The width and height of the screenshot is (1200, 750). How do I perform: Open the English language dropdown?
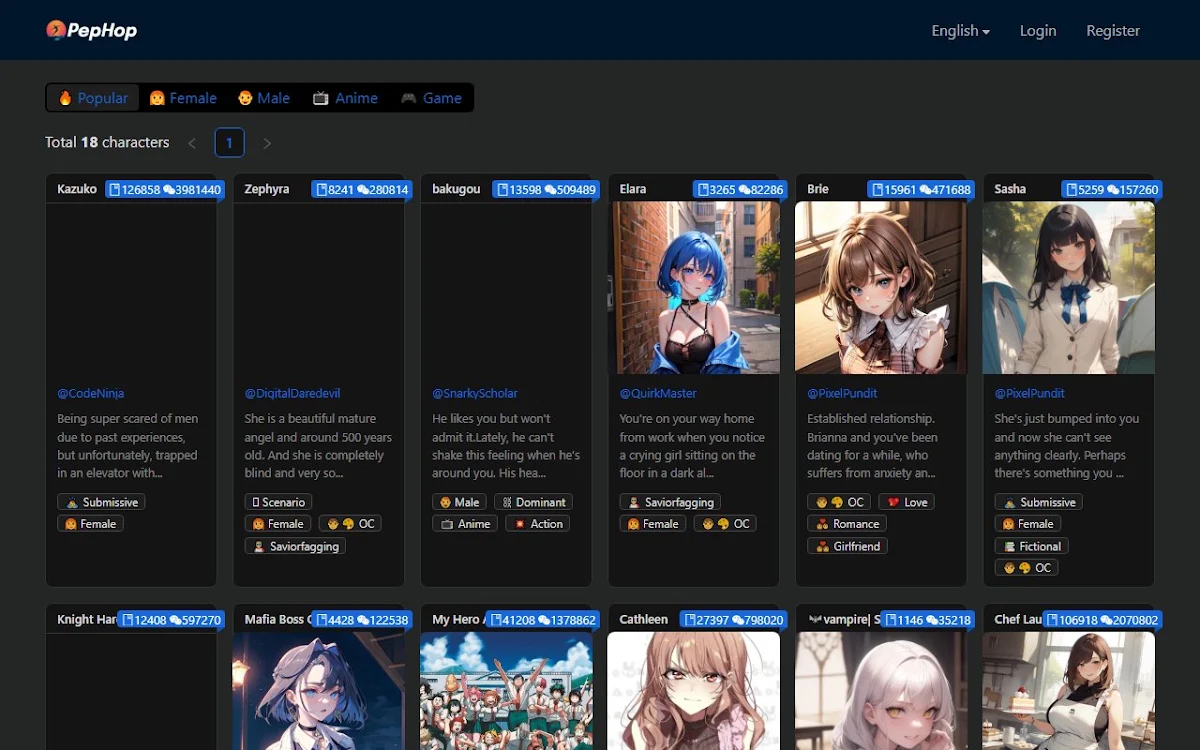point(960,31)
